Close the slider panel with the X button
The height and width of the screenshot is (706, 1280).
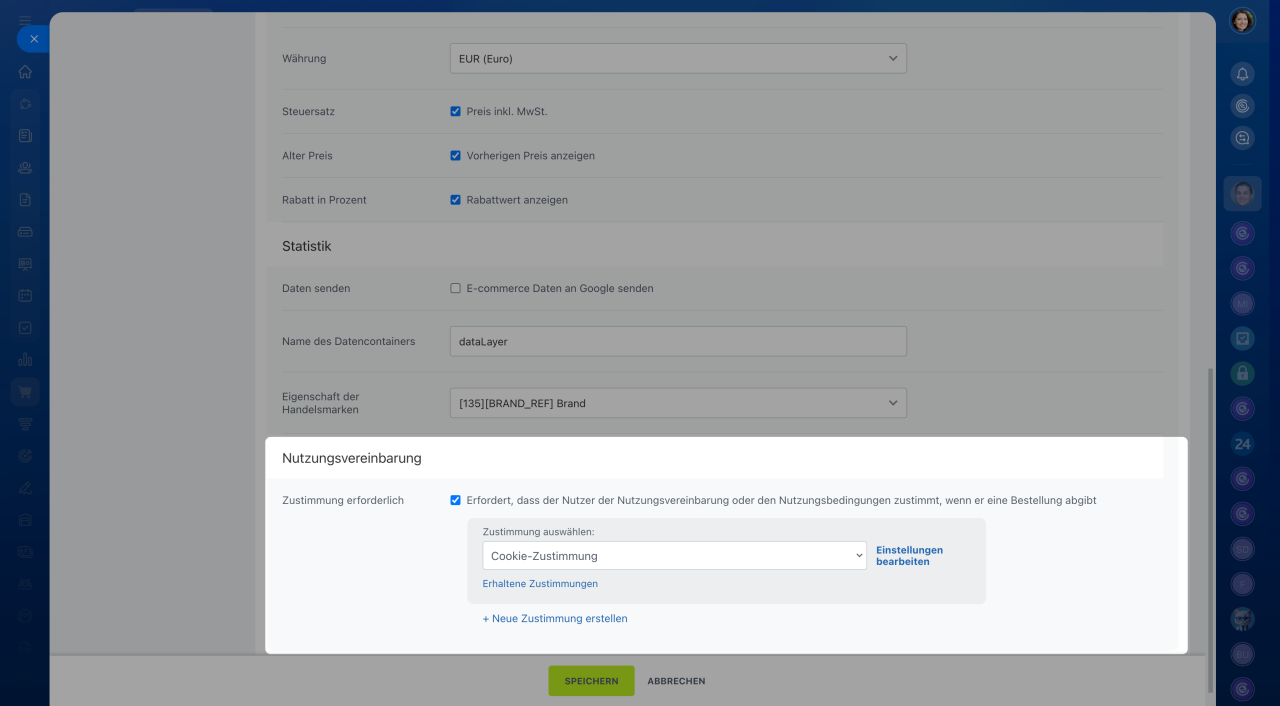click(33, 39)
